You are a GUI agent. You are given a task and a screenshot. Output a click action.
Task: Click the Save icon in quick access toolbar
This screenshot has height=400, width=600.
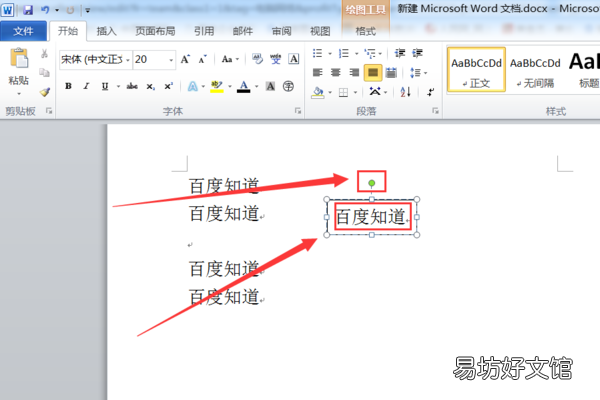point(28,10)
